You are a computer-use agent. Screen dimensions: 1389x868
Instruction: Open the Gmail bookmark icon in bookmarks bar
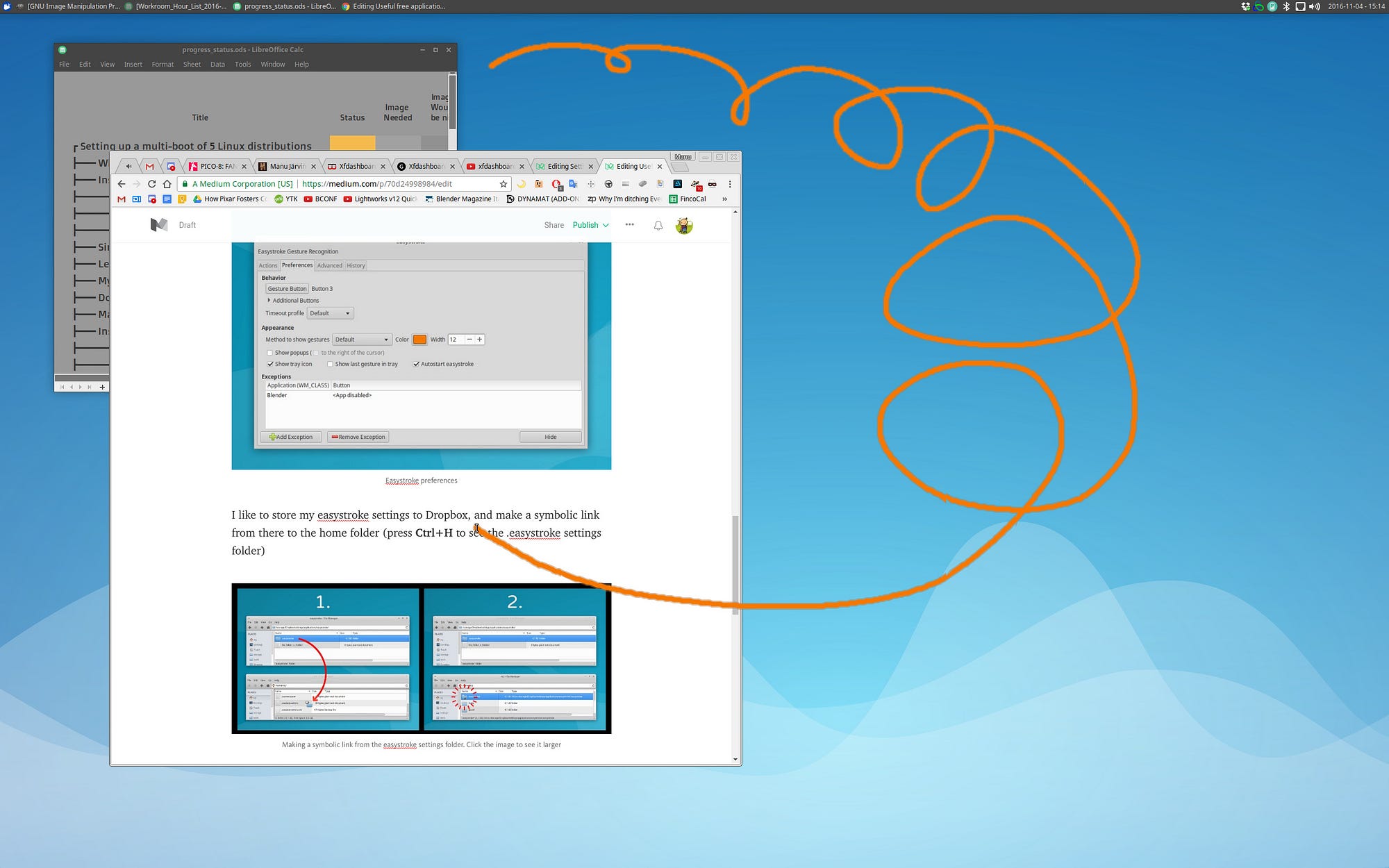tap(122, 199)
